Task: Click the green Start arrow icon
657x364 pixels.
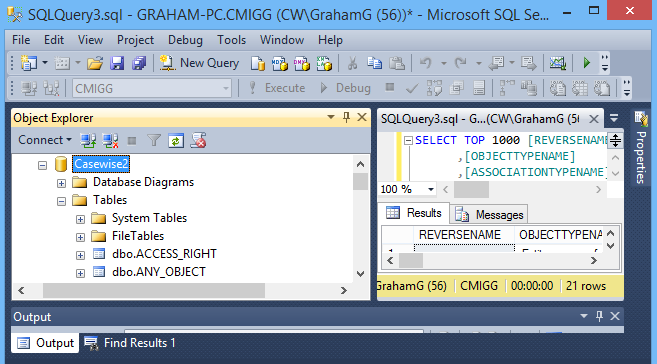Action: tap(587, 63)
